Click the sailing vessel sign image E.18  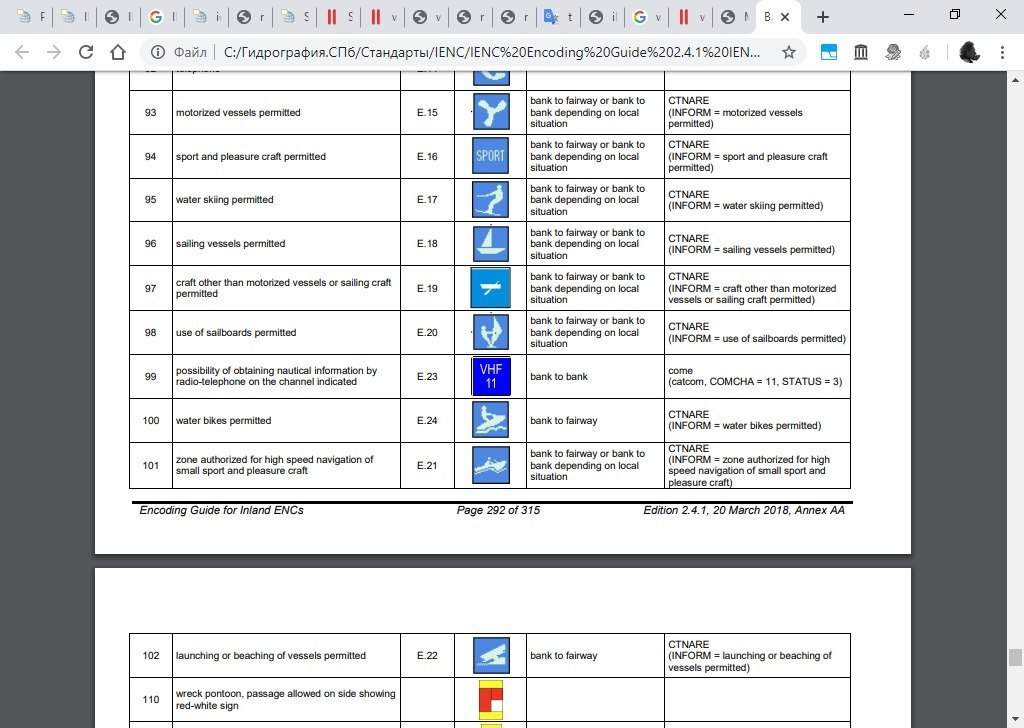[x=490, y=244]
